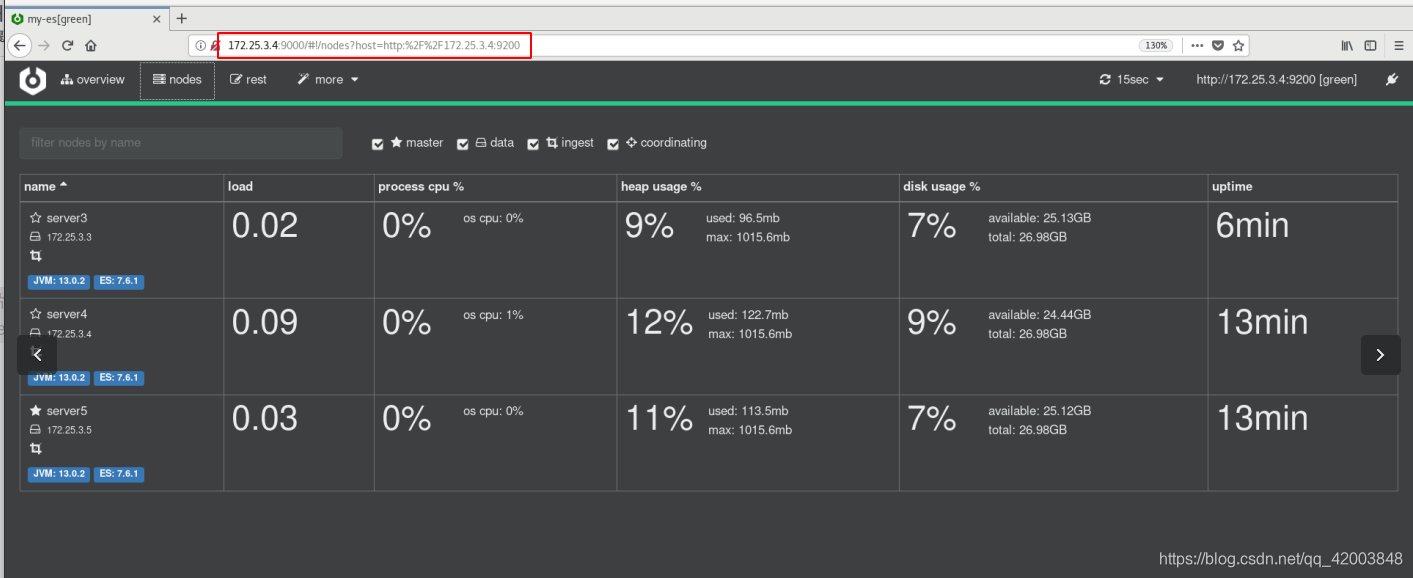Reload the current page

(x=68, y=45)
